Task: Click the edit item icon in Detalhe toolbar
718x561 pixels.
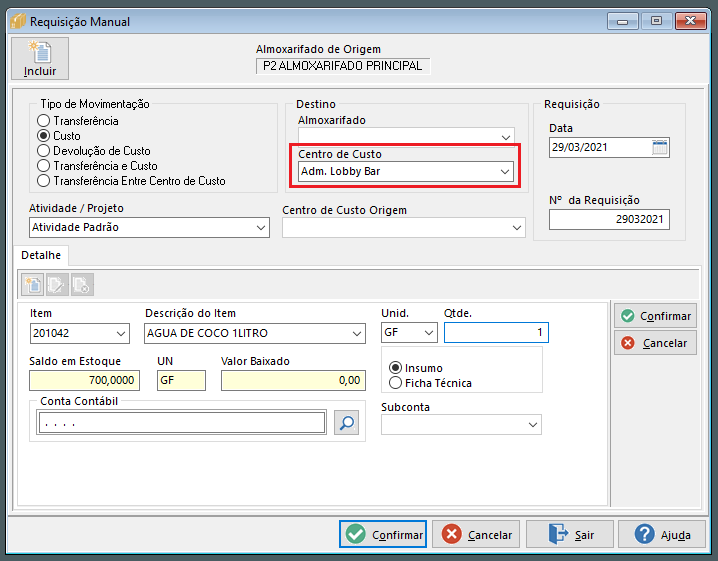Action: pos(57,285)
